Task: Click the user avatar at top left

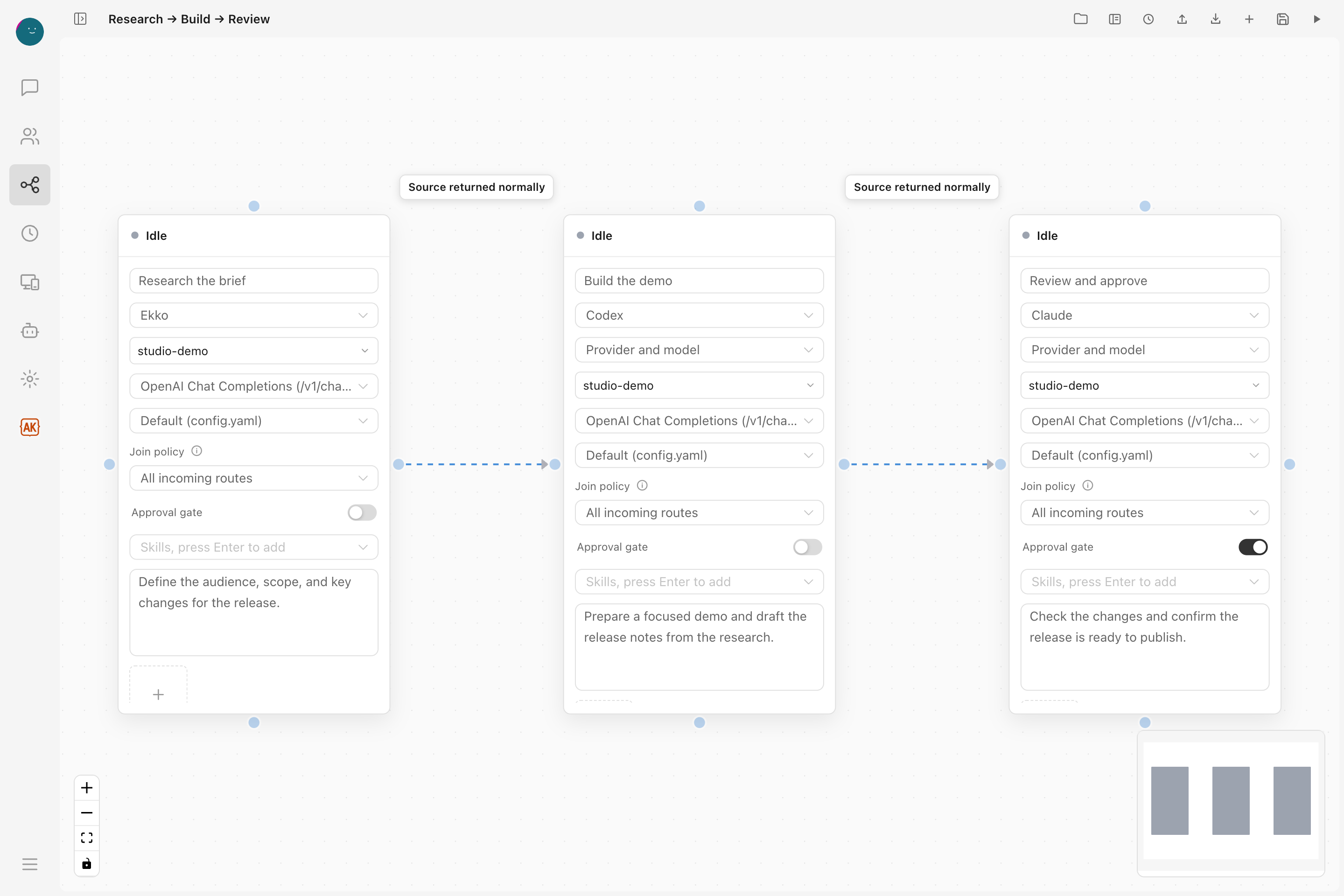Action: pos(30,31)
